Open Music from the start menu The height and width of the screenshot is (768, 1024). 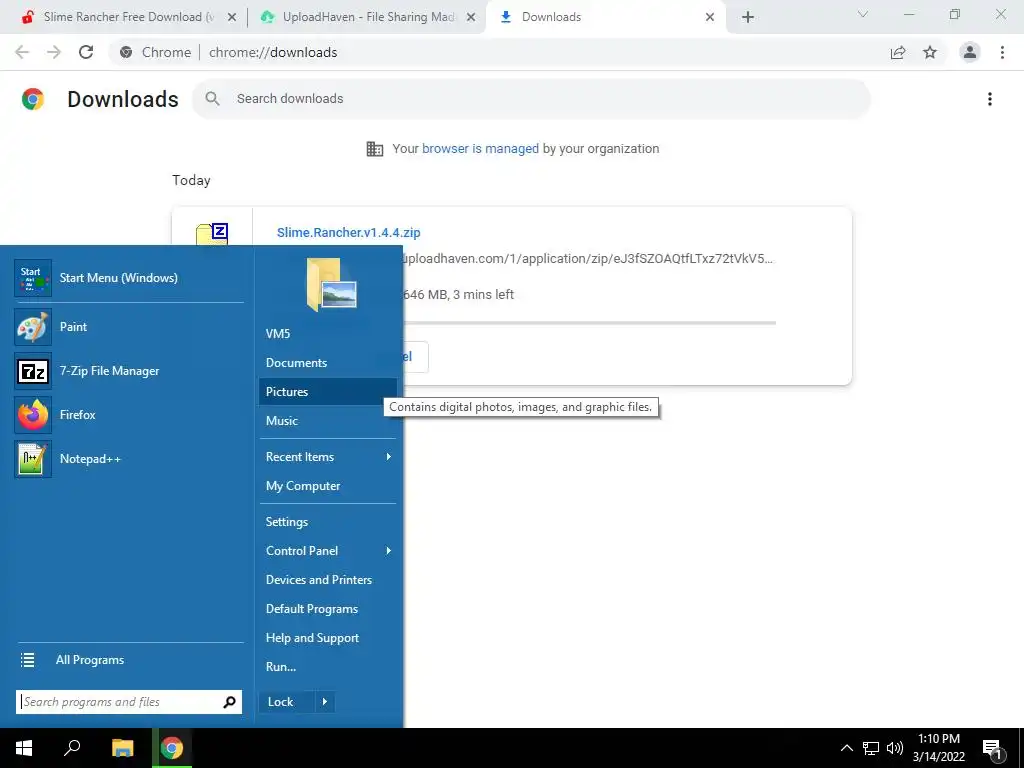tap(327, 421)
